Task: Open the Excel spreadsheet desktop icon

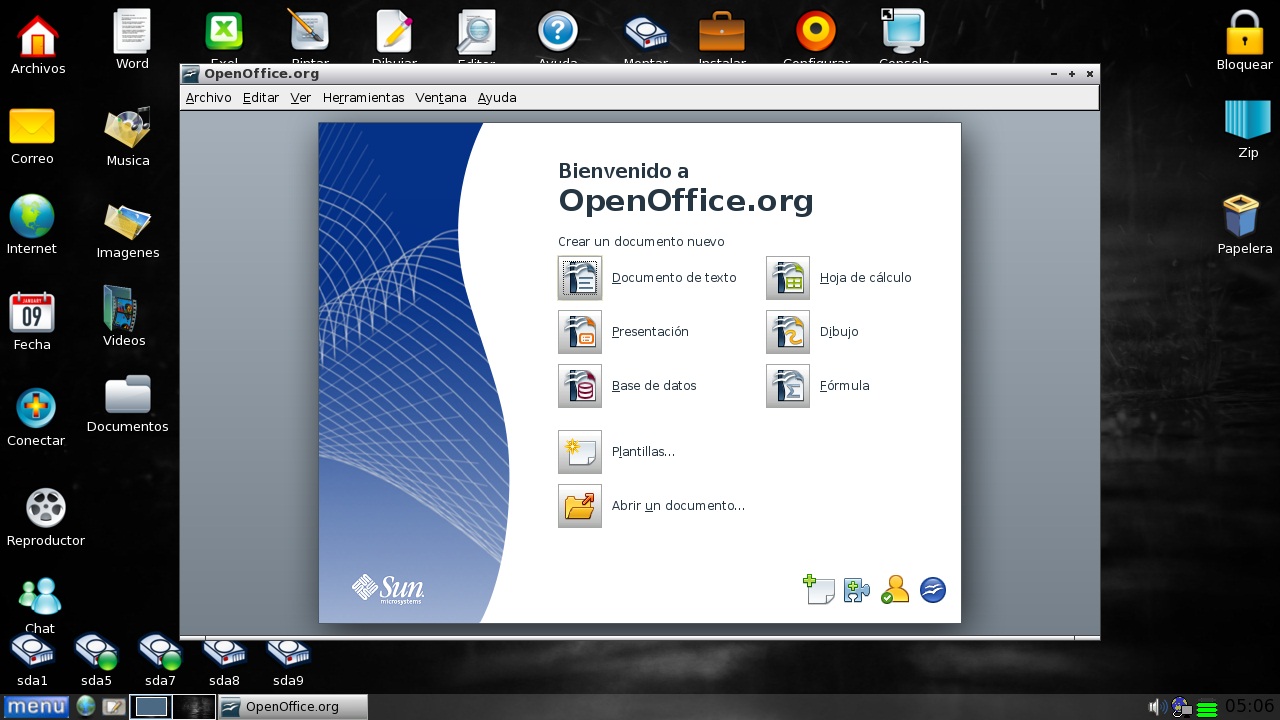Action: click(x=224, y=32)
